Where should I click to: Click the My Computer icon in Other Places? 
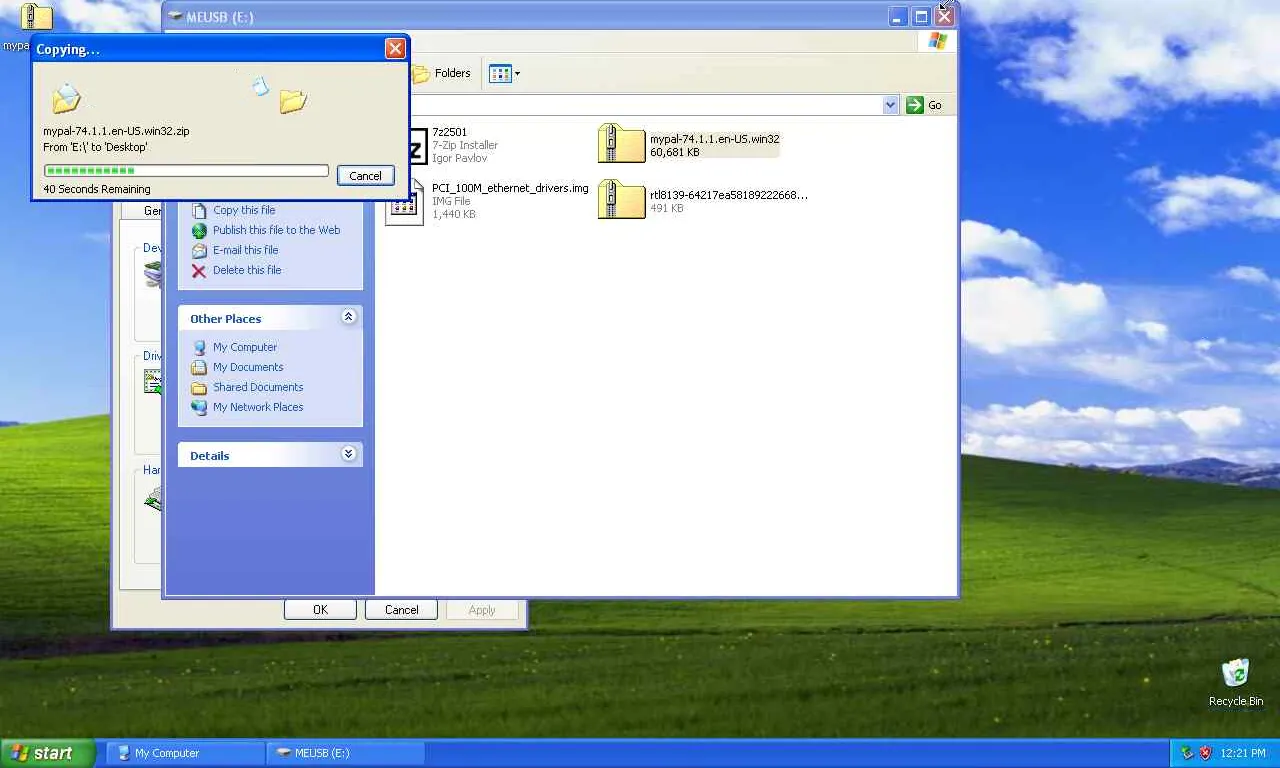click(x=199, y=347)
